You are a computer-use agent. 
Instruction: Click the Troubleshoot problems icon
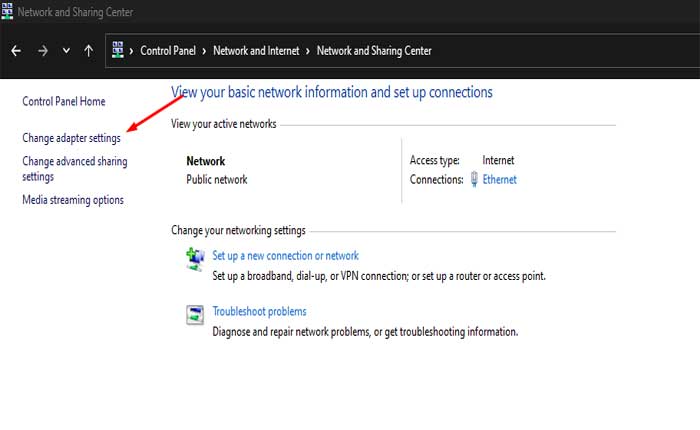point(195,315)
